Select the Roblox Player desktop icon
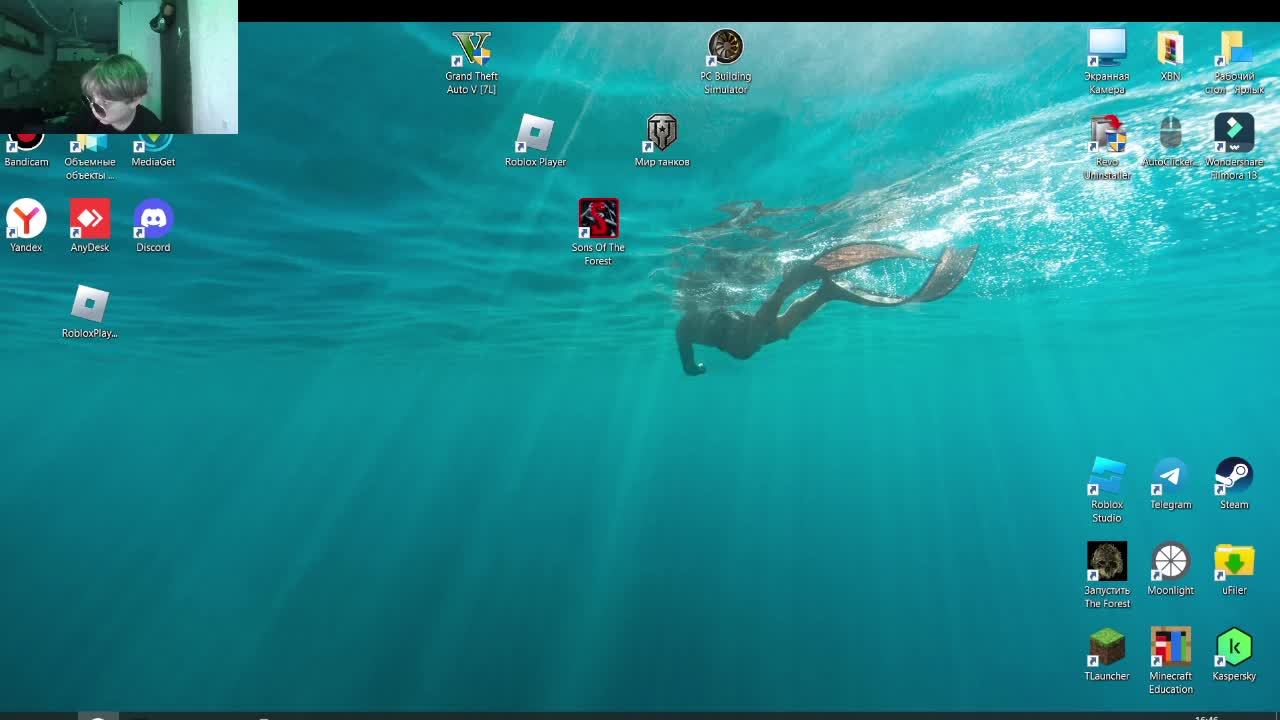Image resolution: width=1280 pixels, height=720 pixels. point(535,133)
